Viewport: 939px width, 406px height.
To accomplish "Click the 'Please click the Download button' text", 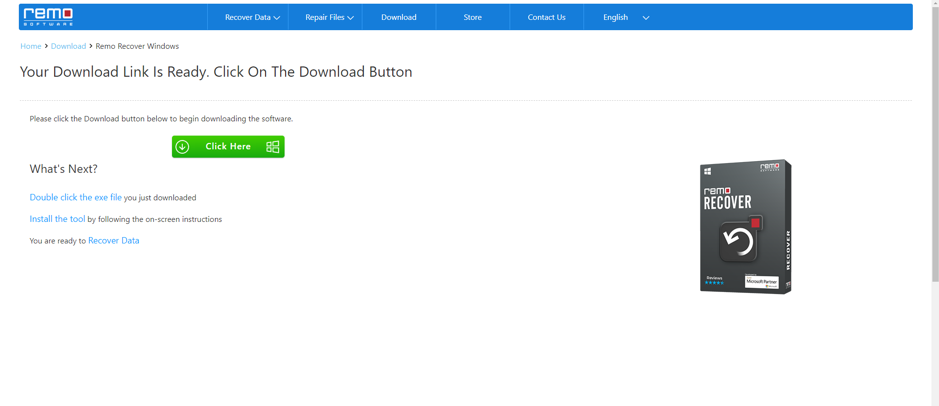I will coord(161,119).
